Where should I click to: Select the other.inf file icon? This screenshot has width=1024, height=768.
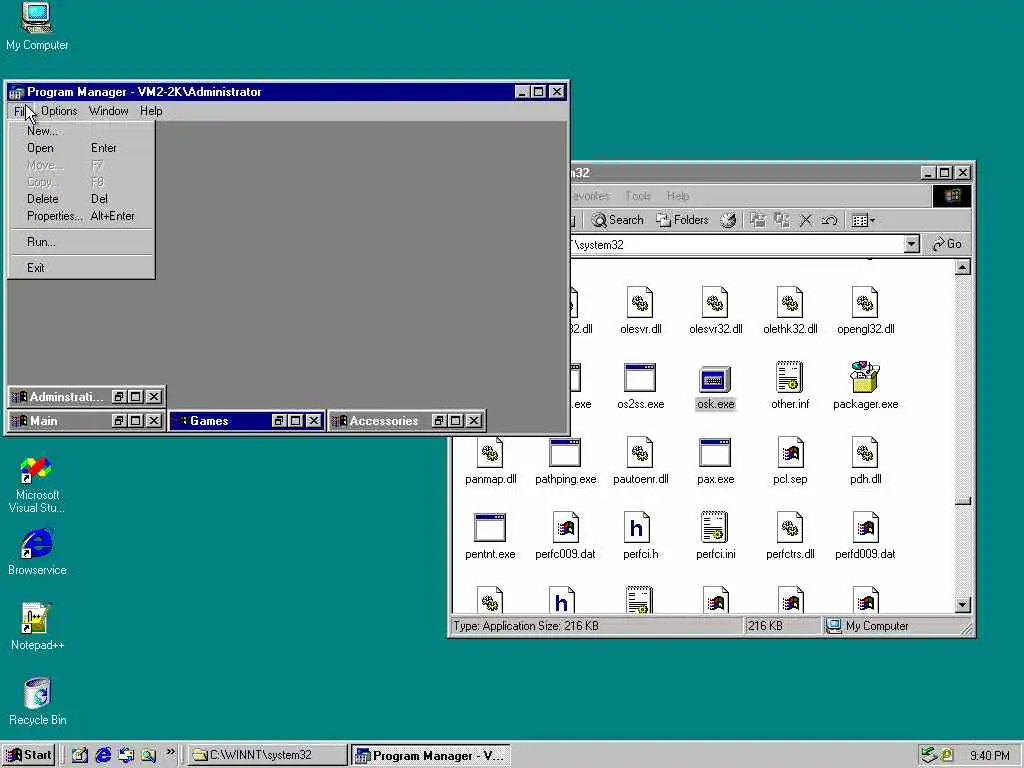coord(790,385)
